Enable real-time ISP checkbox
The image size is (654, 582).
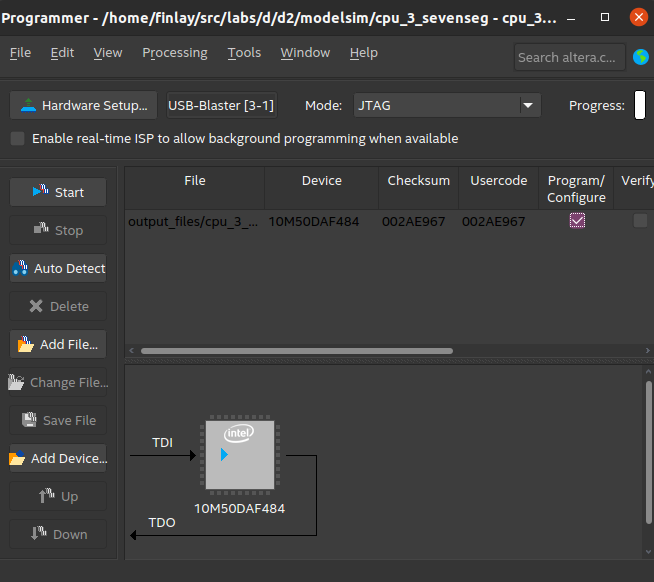[18, 139]
